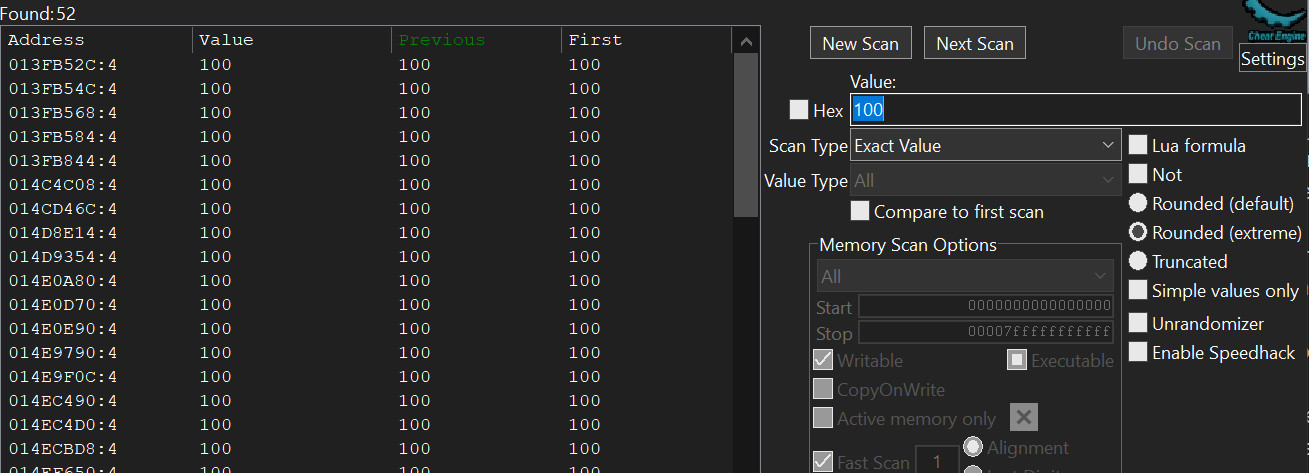
Task: Click the Cheat Engine logo icon
Action: click(x=1271, y=20)
